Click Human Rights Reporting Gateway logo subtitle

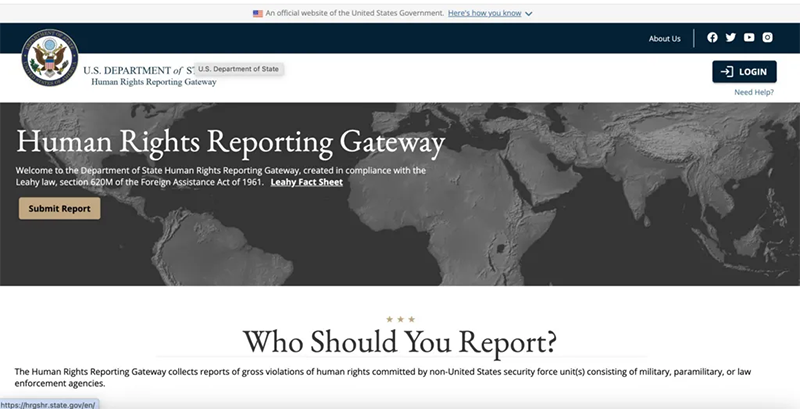tap(153, 82)
